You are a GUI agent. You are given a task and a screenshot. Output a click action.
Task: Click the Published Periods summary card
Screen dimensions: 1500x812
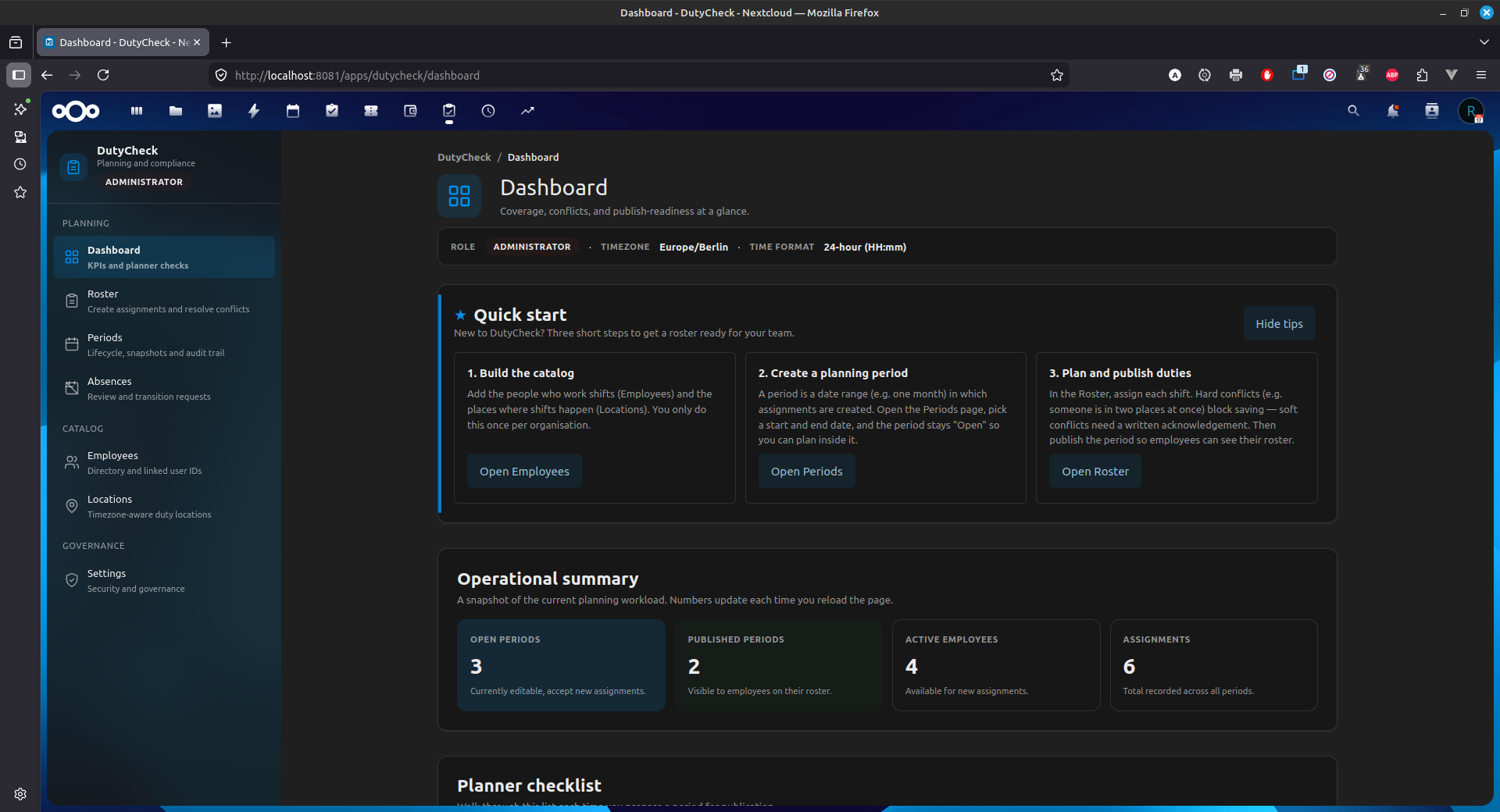click(x=779, y=665)
